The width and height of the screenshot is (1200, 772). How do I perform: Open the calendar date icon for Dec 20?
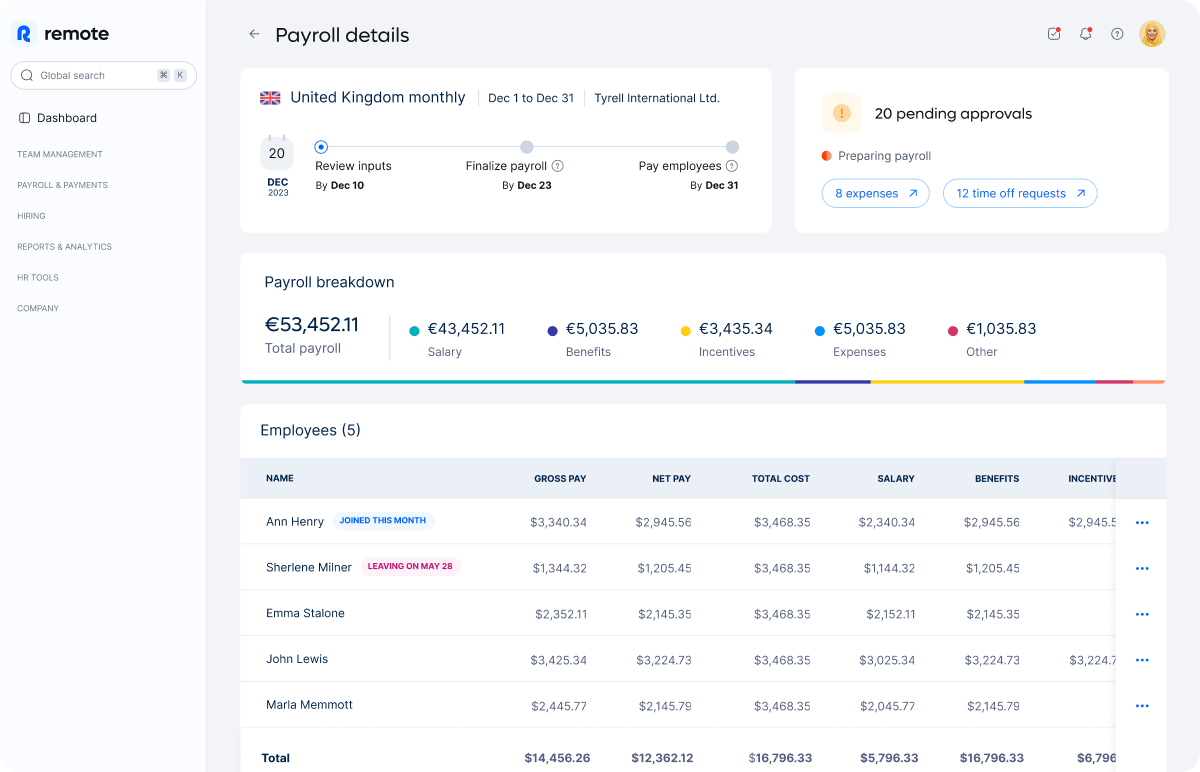(x=277, y=154)
